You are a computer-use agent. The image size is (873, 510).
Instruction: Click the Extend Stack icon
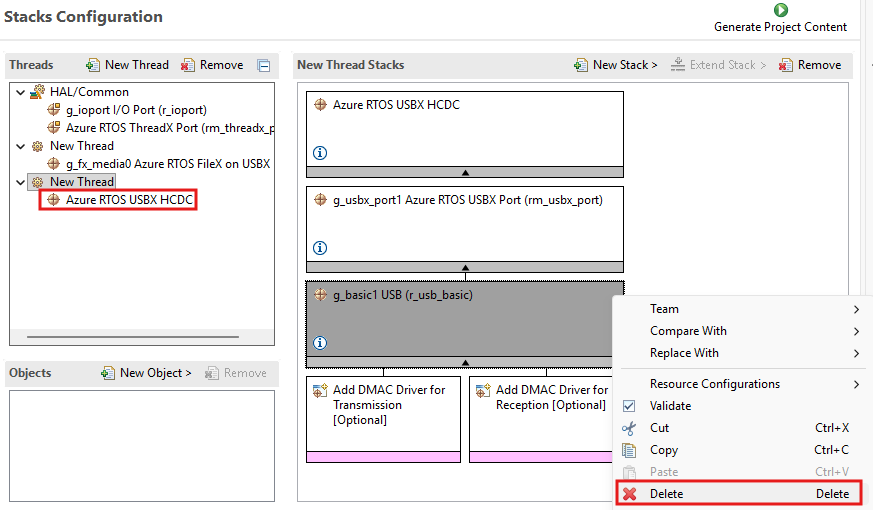[678, 65]
